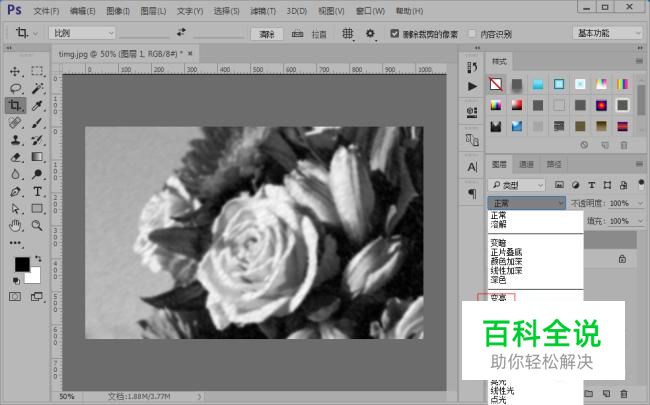
Task: Choose 溶解 blend mode
Action: 498,224
